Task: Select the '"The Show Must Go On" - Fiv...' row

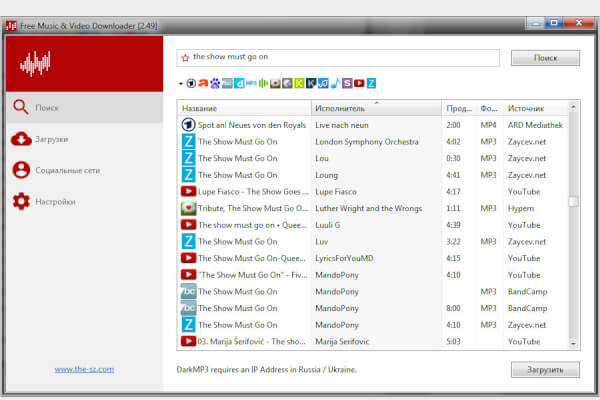Action: [x=373, y=275]
